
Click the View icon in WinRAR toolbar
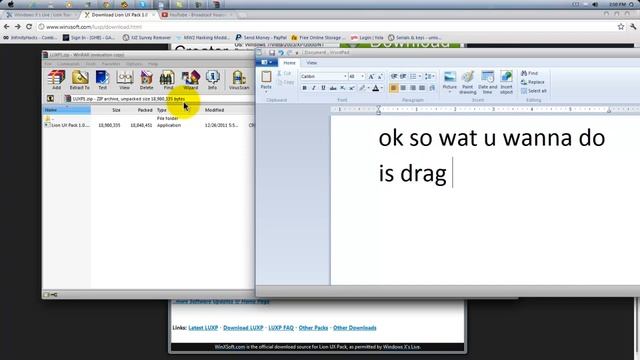click(x=124, y=80)
